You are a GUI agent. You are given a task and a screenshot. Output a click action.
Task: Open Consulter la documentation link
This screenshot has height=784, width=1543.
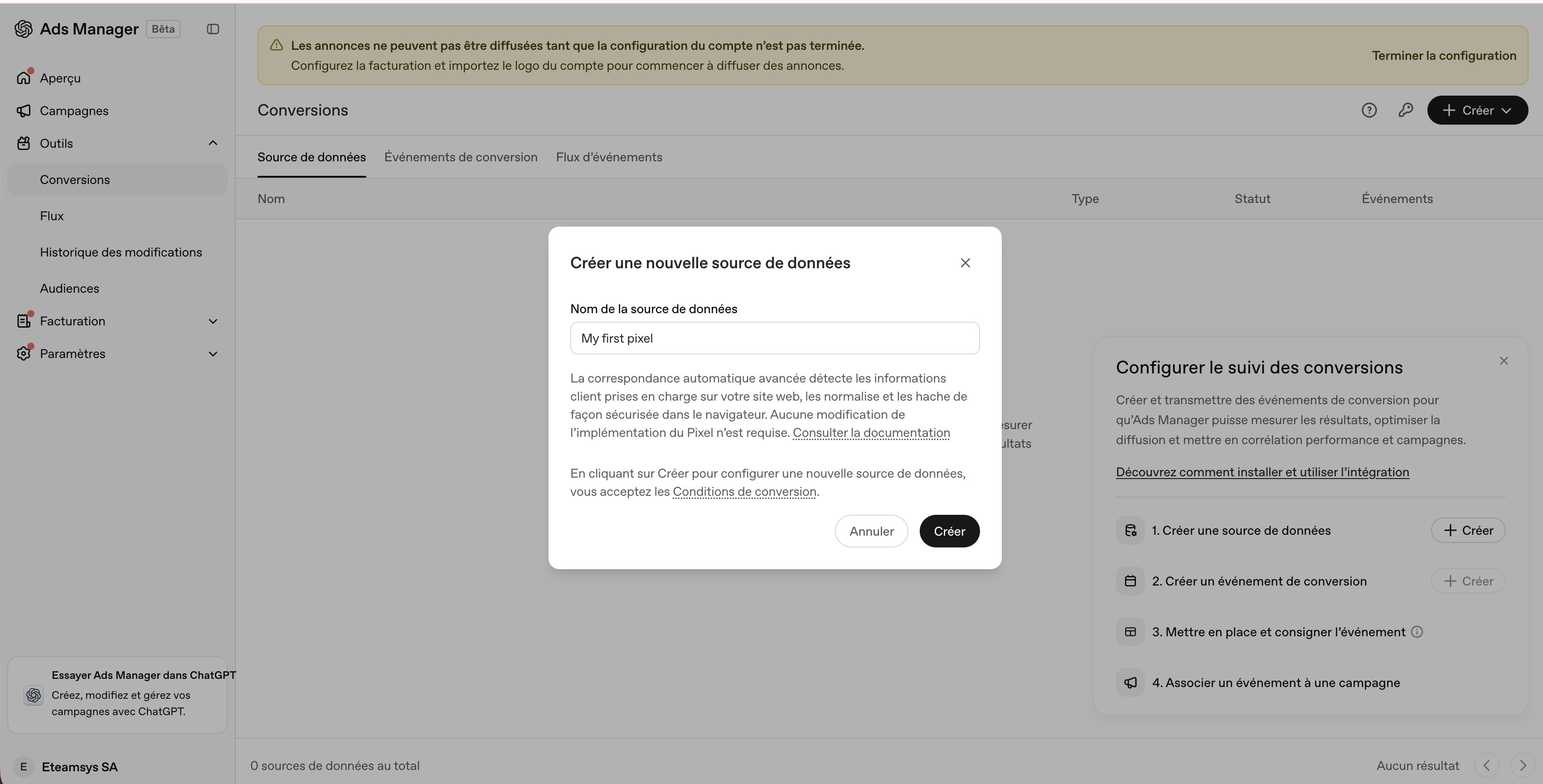871,433
